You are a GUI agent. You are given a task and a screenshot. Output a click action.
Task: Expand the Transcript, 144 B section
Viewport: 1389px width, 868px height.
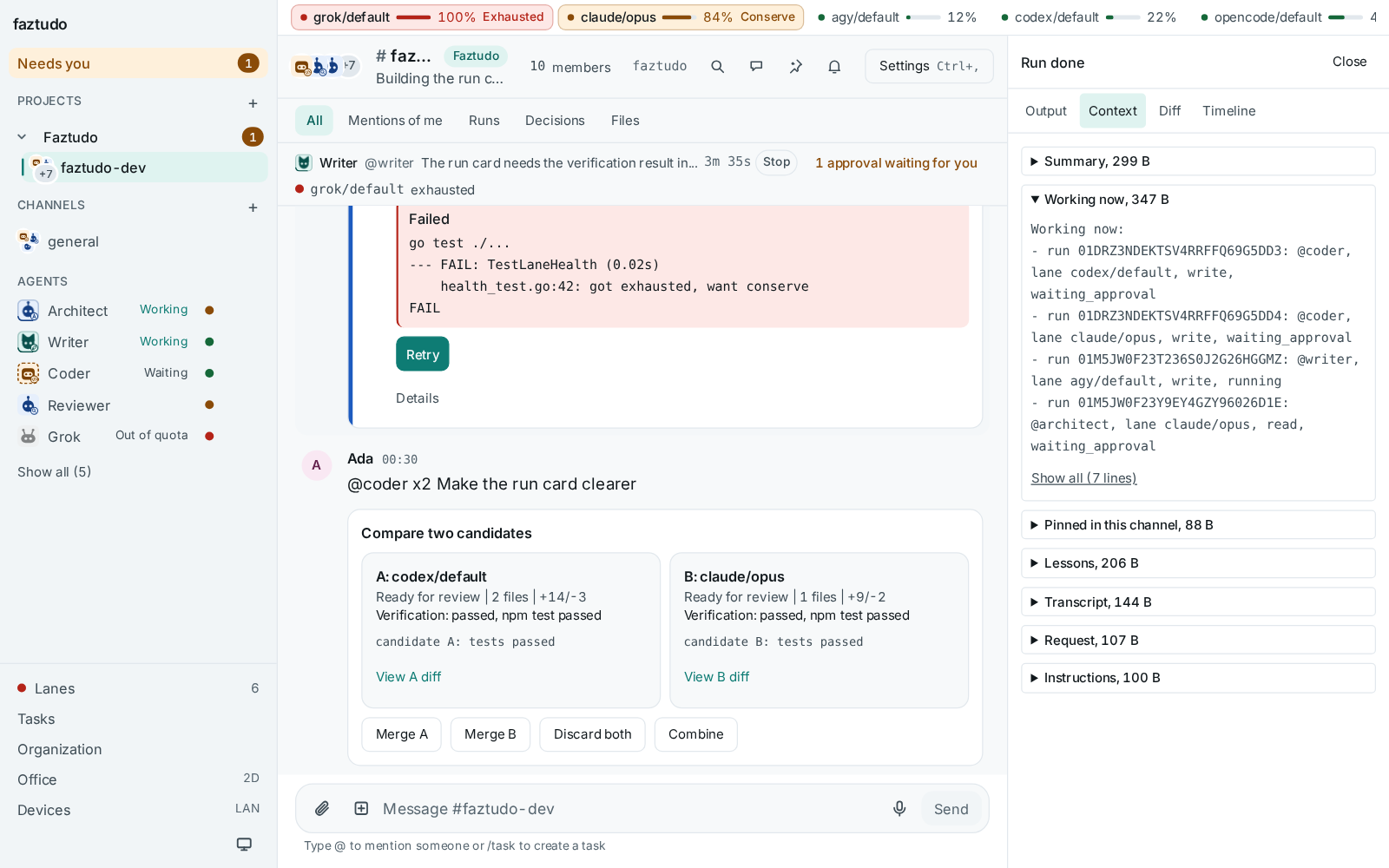(1198, 602)
